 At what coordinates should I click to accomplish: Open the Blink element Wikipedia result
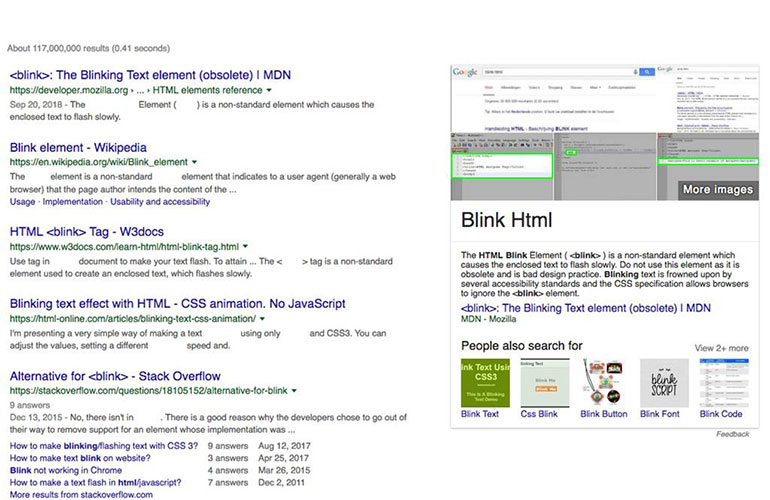[78, 147]
